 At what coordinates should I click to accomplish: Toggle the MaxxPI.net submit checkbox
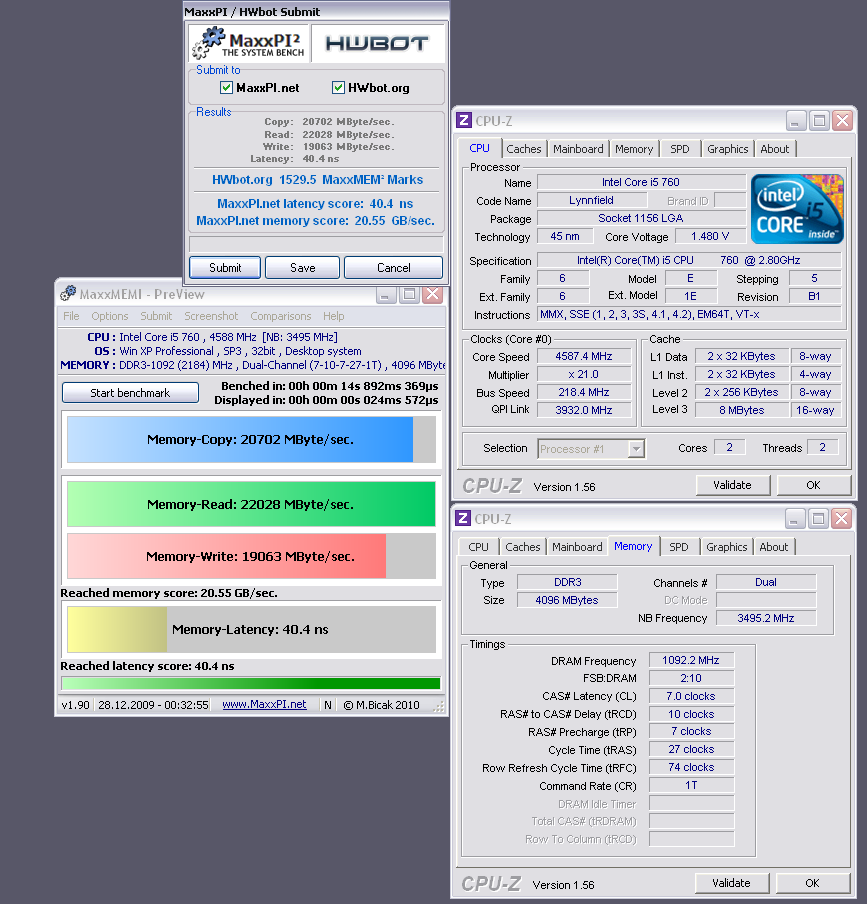coord(226,88)
